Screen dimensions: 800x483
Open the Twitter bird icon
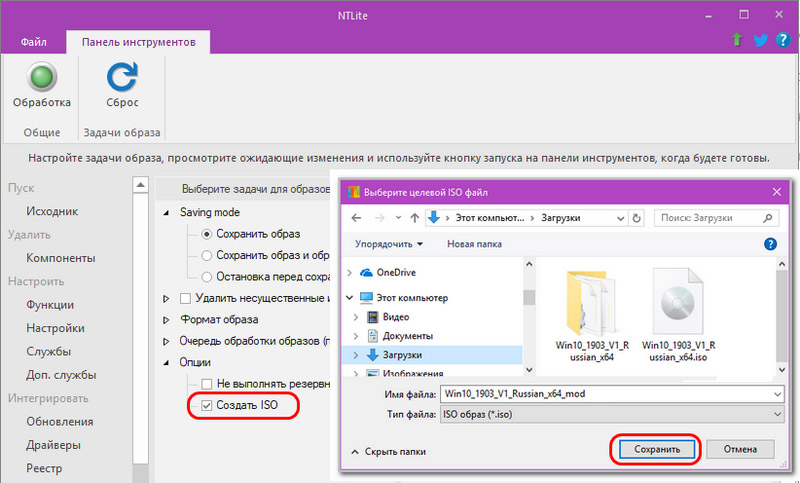click(760, 40)
